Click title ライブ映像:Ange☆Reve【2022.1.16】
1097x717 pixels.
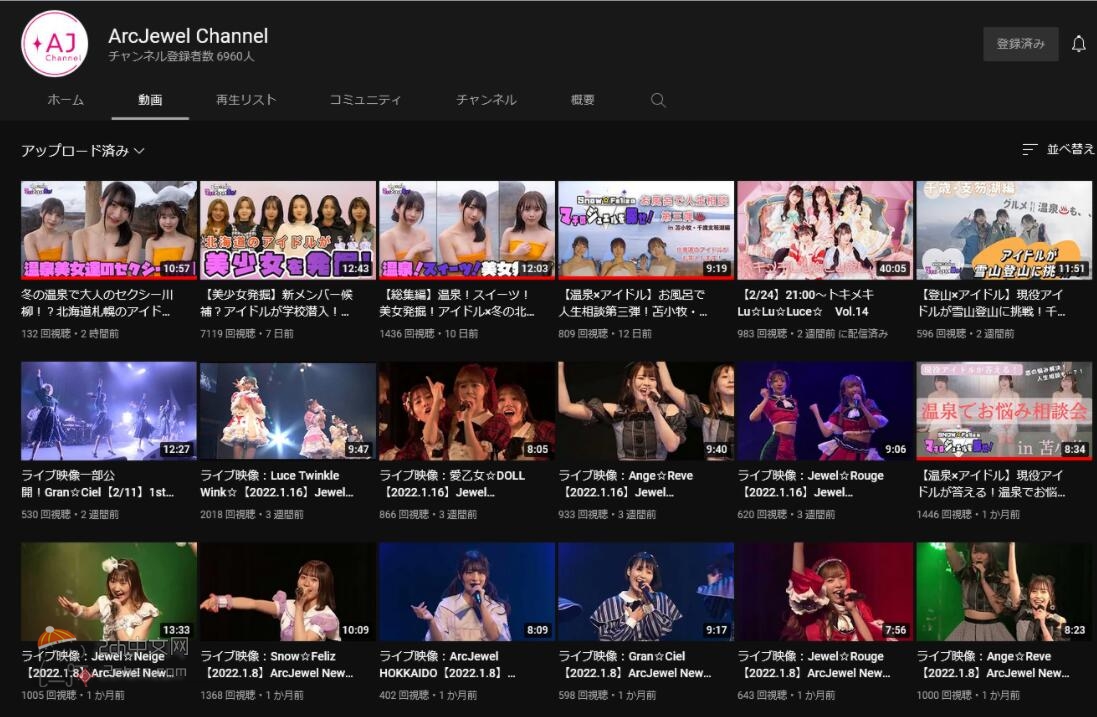coord(625,483)
